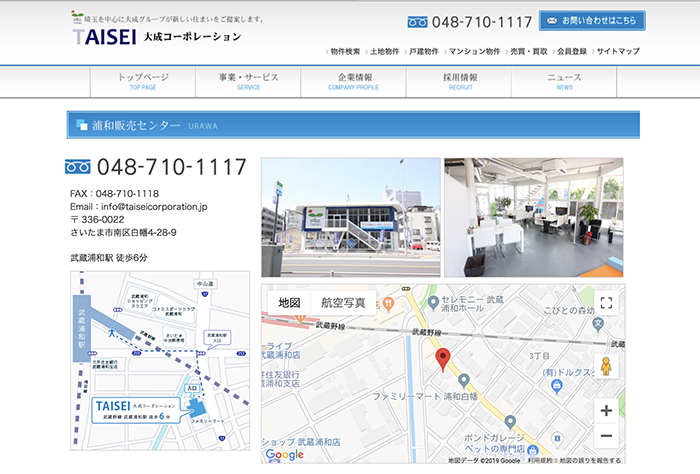Click the ファミリーマート 浦和白幡 map marker
Screen dimensions: 700x474
464,380
